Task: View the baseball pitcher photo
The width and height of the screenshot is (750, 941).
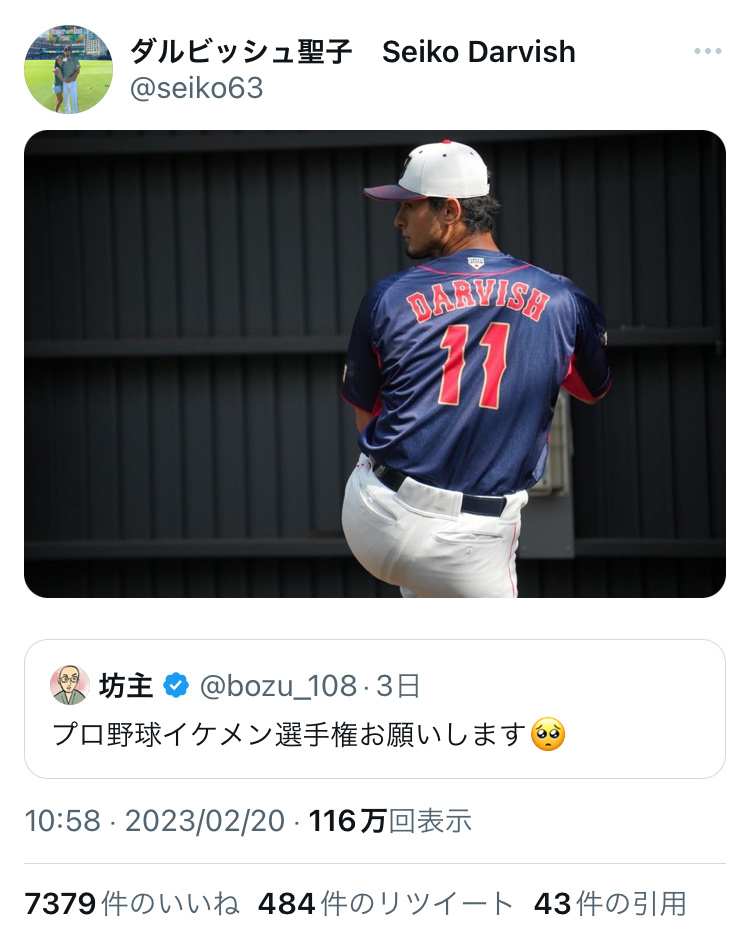Action: point(375,364)
